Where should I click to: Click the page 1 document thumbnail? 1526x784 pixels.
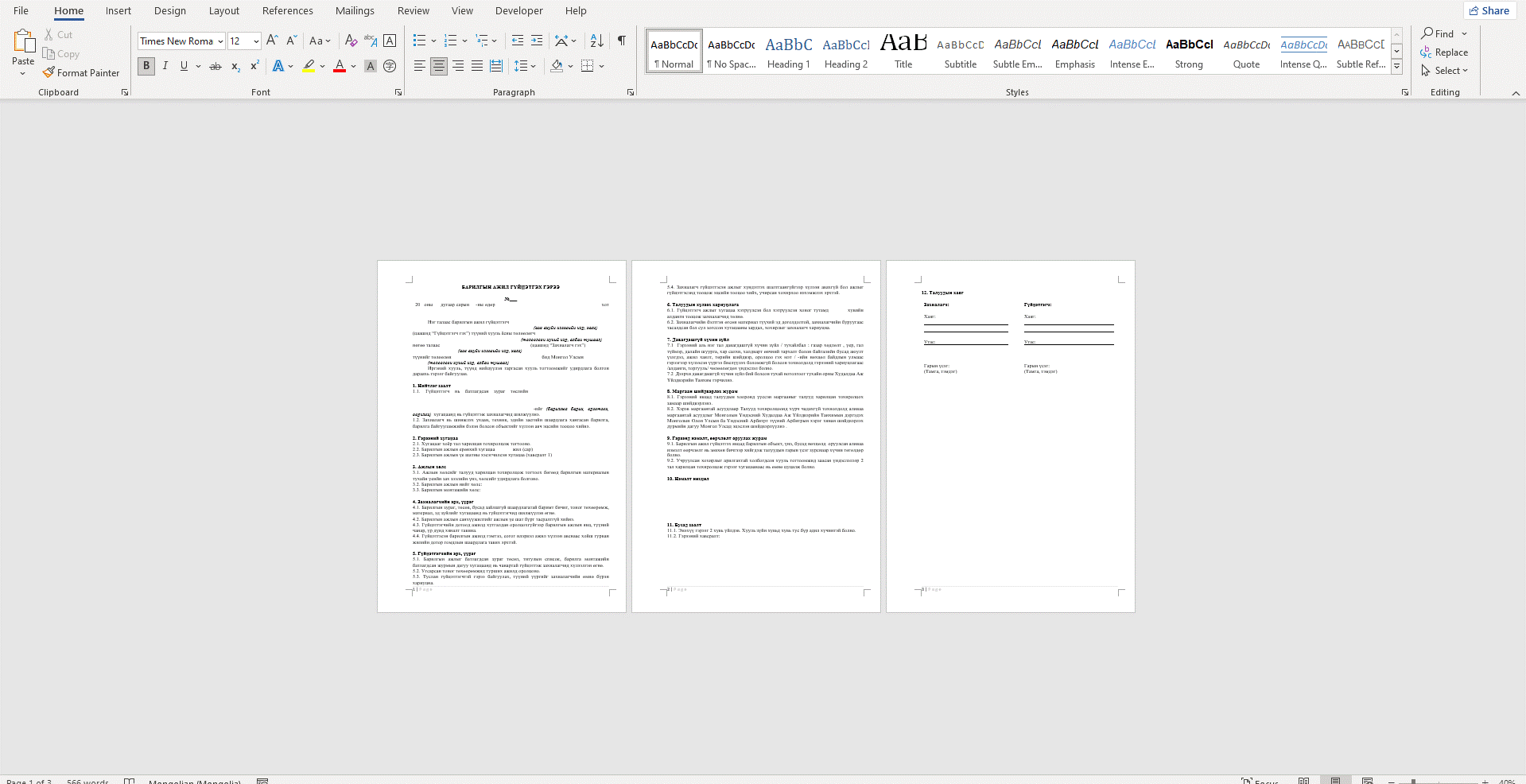[502, 437]
